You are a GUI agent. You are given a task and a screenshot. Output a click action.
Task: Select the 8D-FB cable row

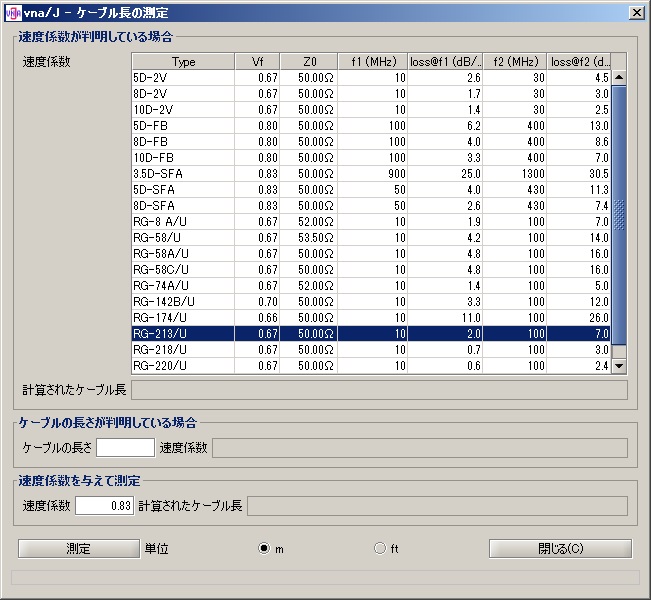(x=371, y=142)
